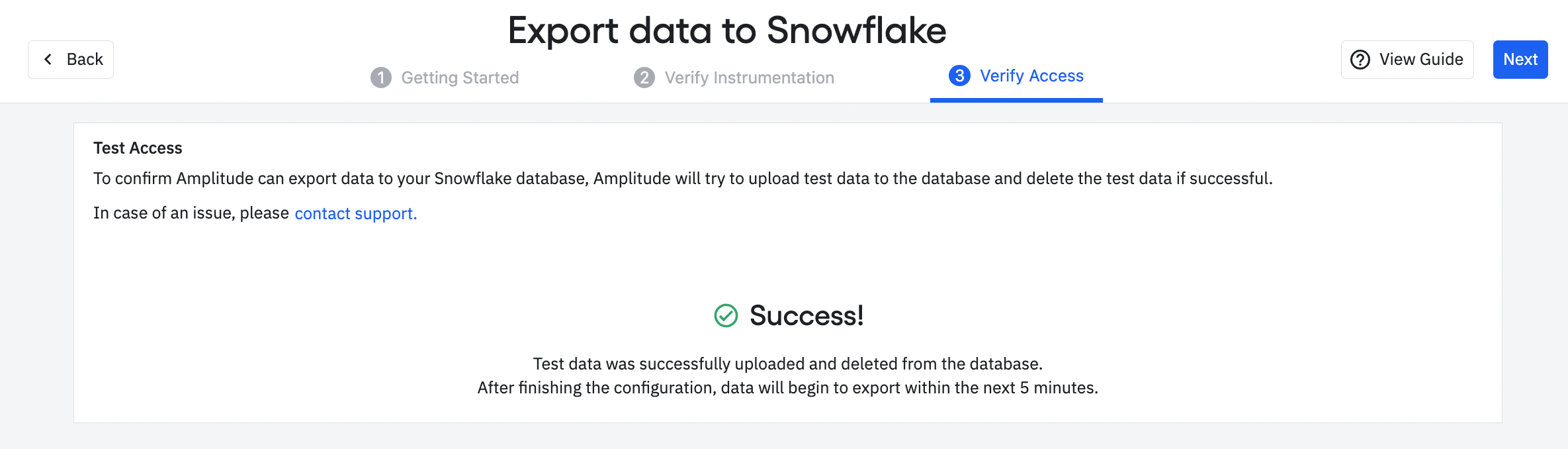Click the Test Access section heading
Image resolution: width=1568 pixels, height=449 pixels.
pos(138,148)
